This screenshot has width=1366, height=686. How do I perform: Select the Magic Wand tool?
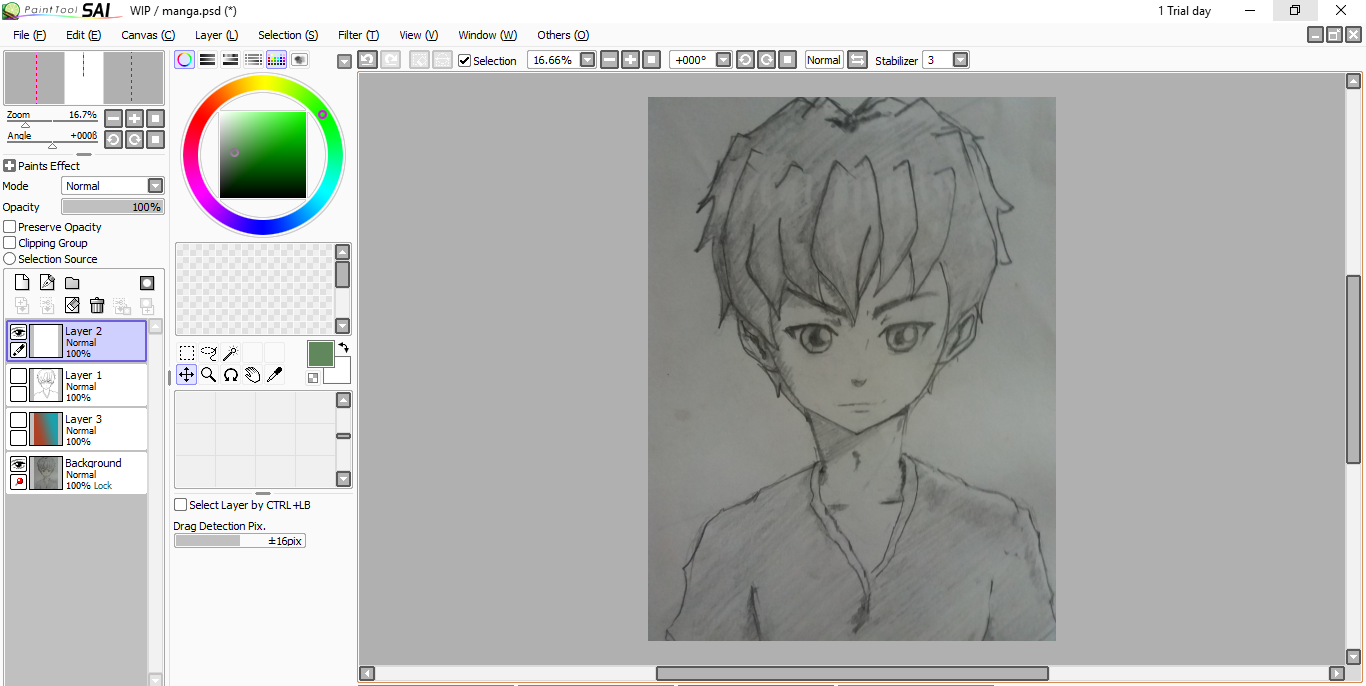231,352
